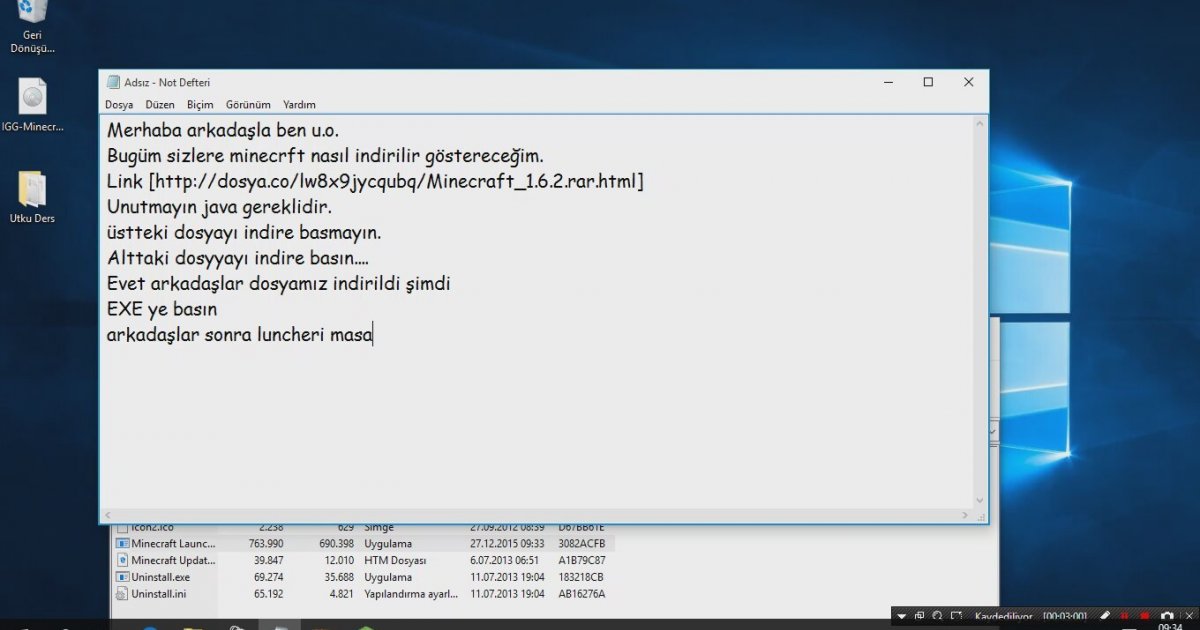Screen dimensions: 1200x630
Task: Click the Minecraft Launc... file icon in the archive window
Action: [123, 543]
